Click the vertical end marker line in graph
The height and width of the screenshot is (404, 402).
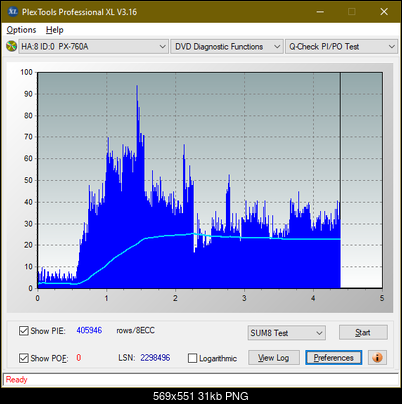pyautogui.click(x=340, y=180)
